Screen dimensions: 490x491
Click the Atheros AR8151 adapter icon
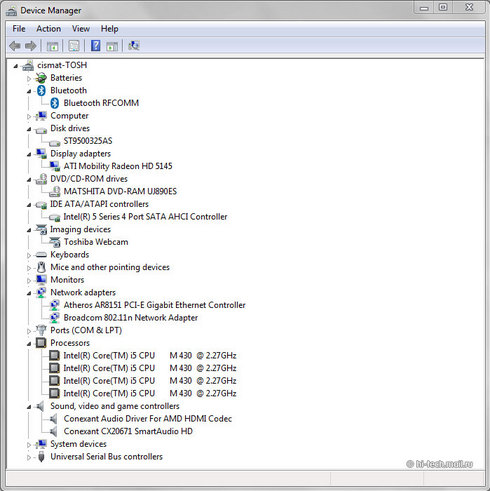tap(55, 305)
